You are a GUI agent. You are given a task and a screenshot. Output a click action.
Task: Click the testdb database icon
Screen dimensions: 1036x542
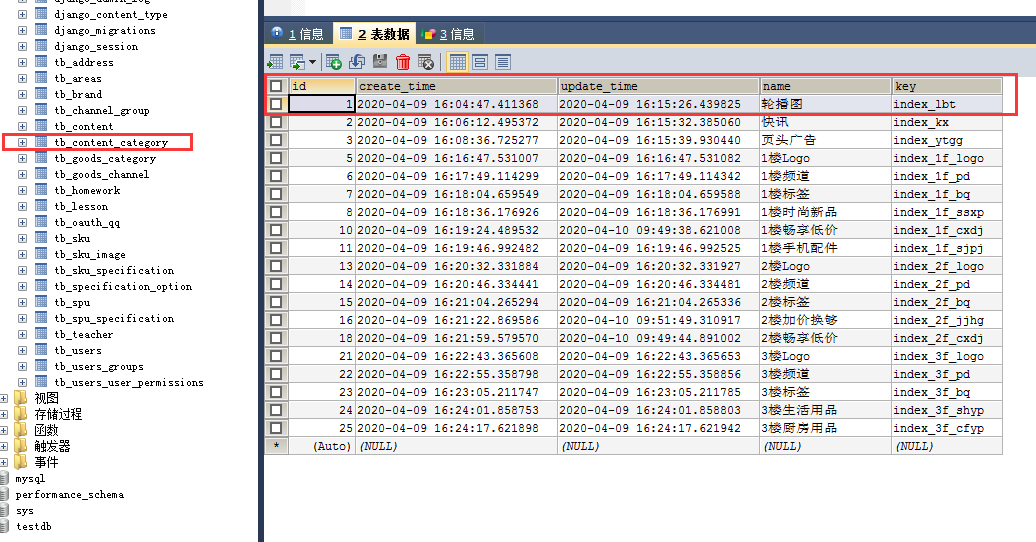coord(5,526)
